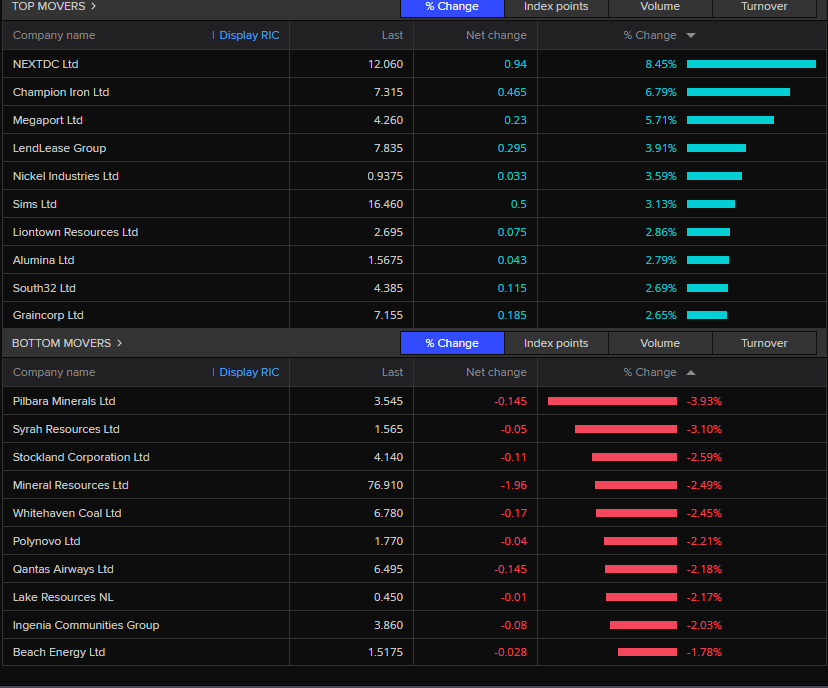Image resolution: width=828 pixels, height=688 pixels.
Task: Click Display RIC link in Bottom Movers
Action: 249,372
